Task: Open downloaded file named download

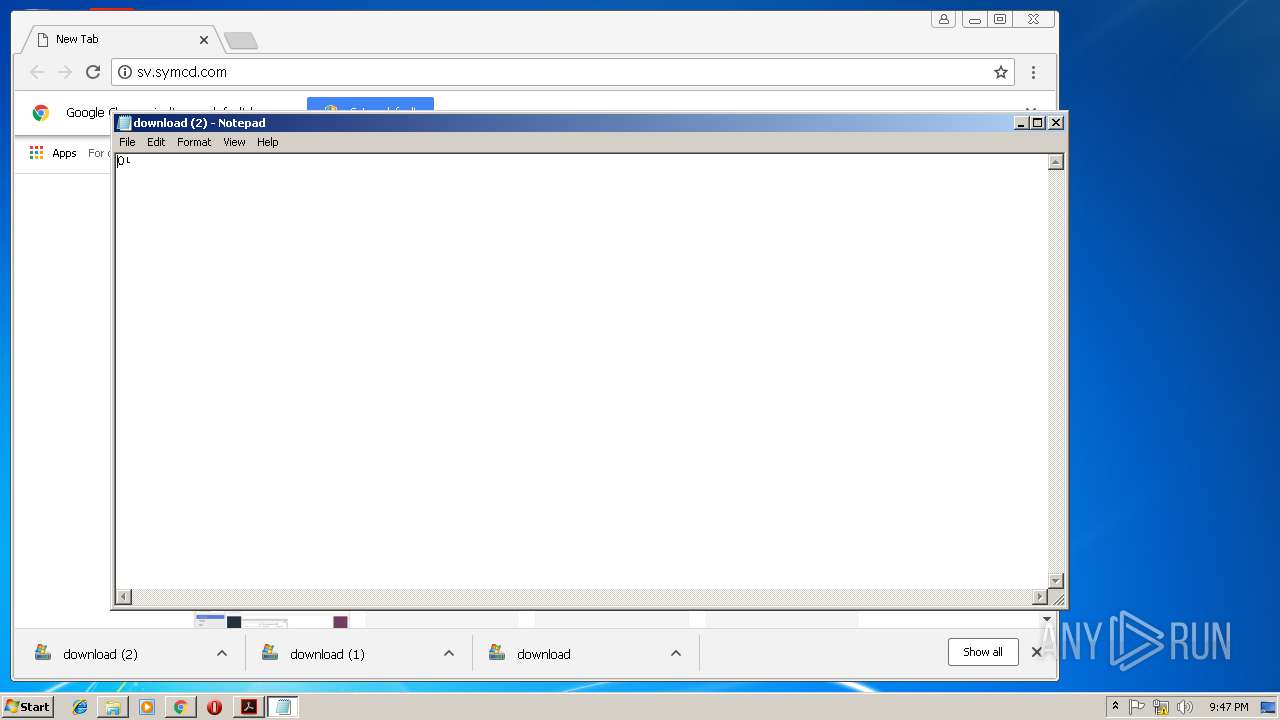Action: click(x=543, y=654)
